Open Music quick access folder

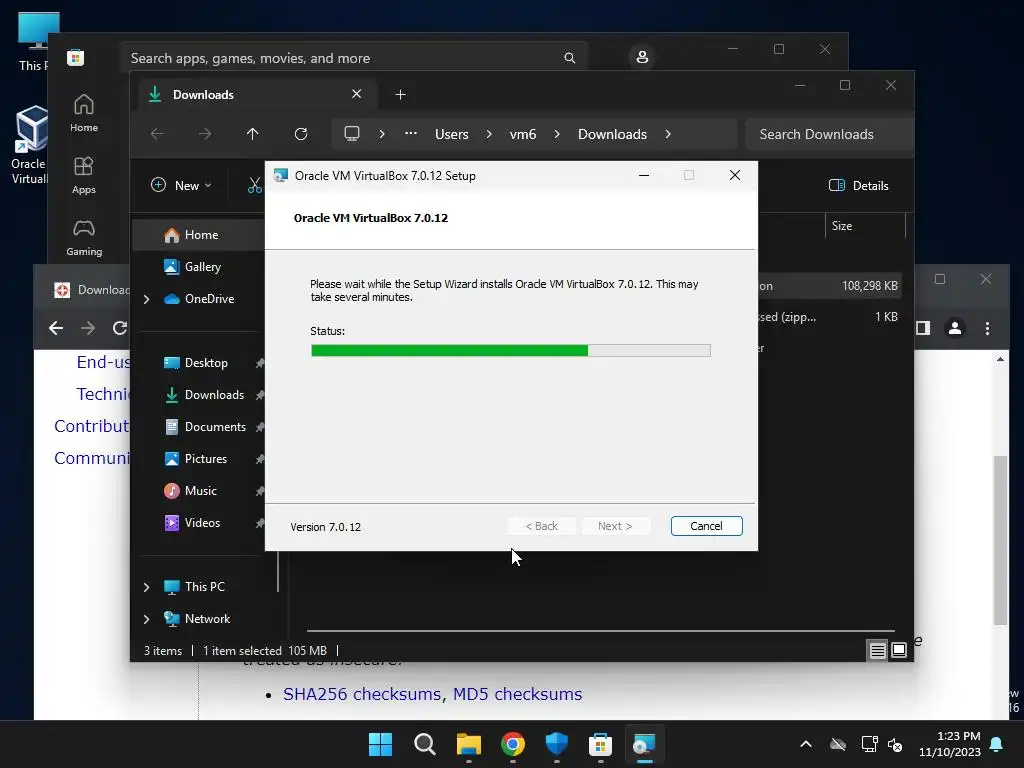pyautogui.click(x=200, y=490)
